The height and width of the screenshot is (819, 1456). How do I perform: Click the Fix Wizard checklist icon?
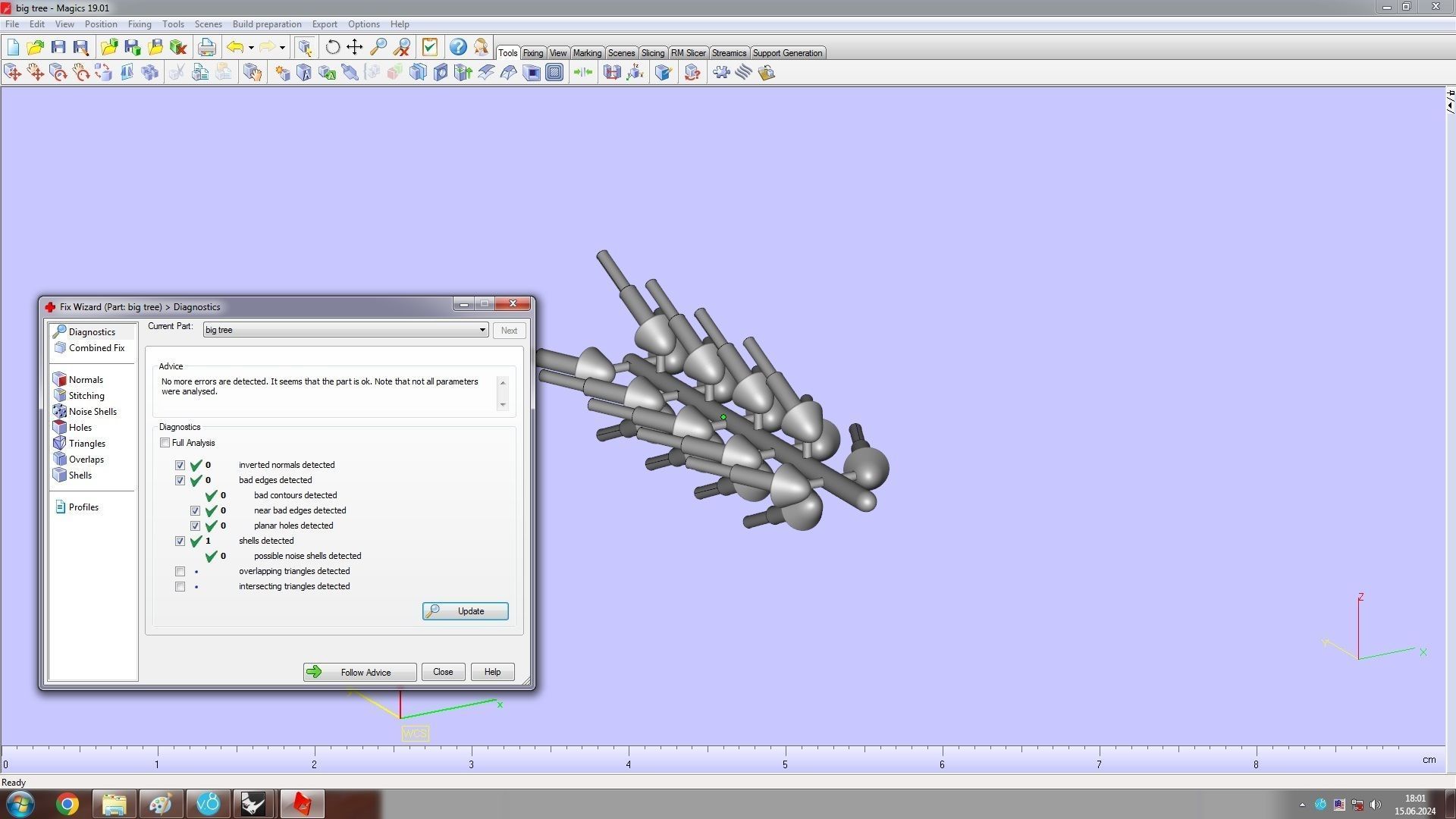(x=430, y=48)
